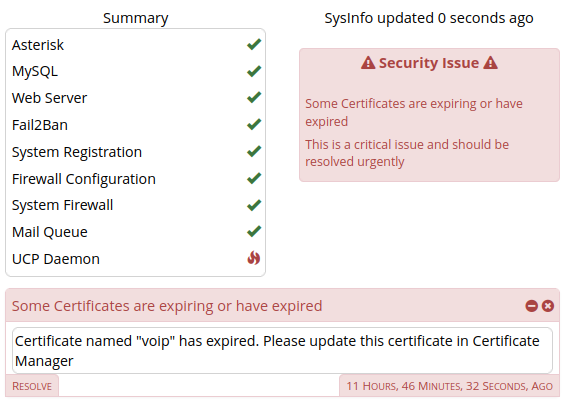The image size is (571, 402).
Task: Click the Web Server status checkmark
Action: coord(254,97)
